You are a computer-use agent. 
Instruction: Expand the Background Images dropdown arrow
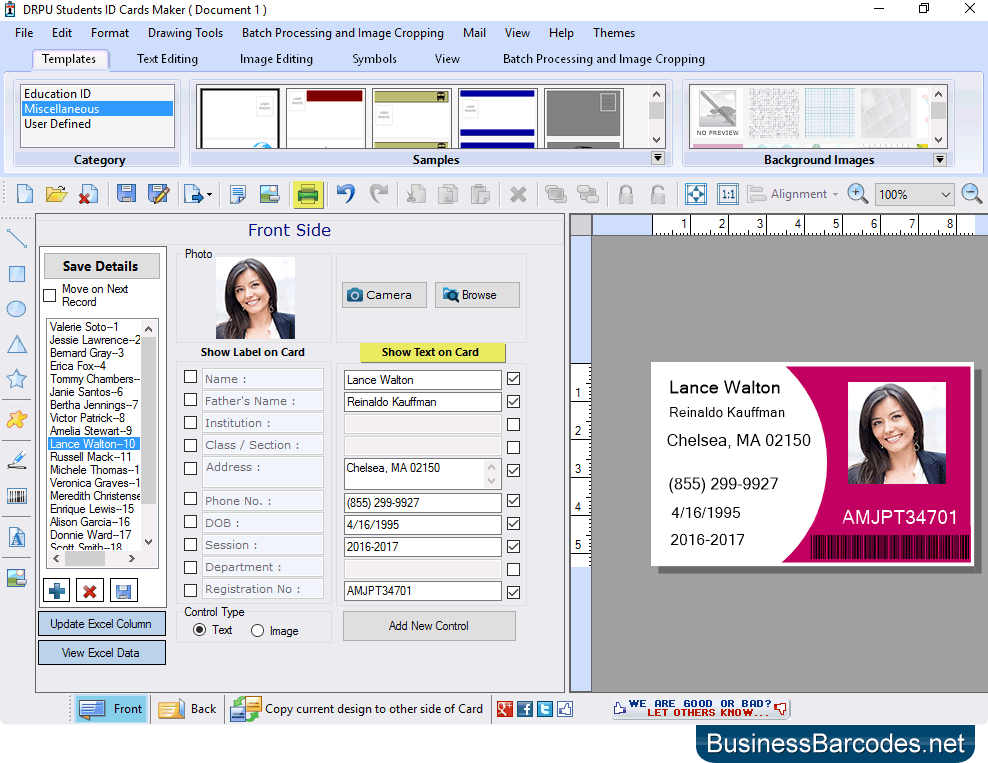939,159
